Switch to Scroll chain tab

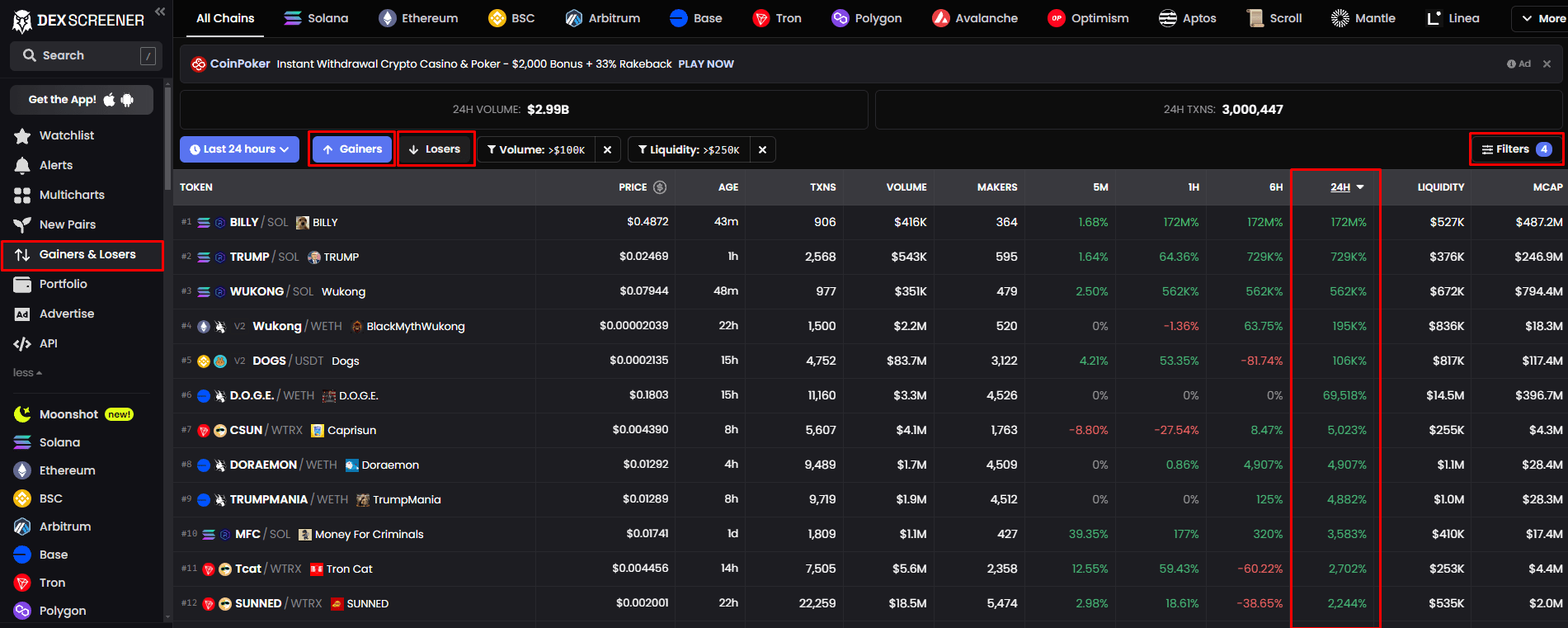pyautogui.click(x=1274, y=18)
